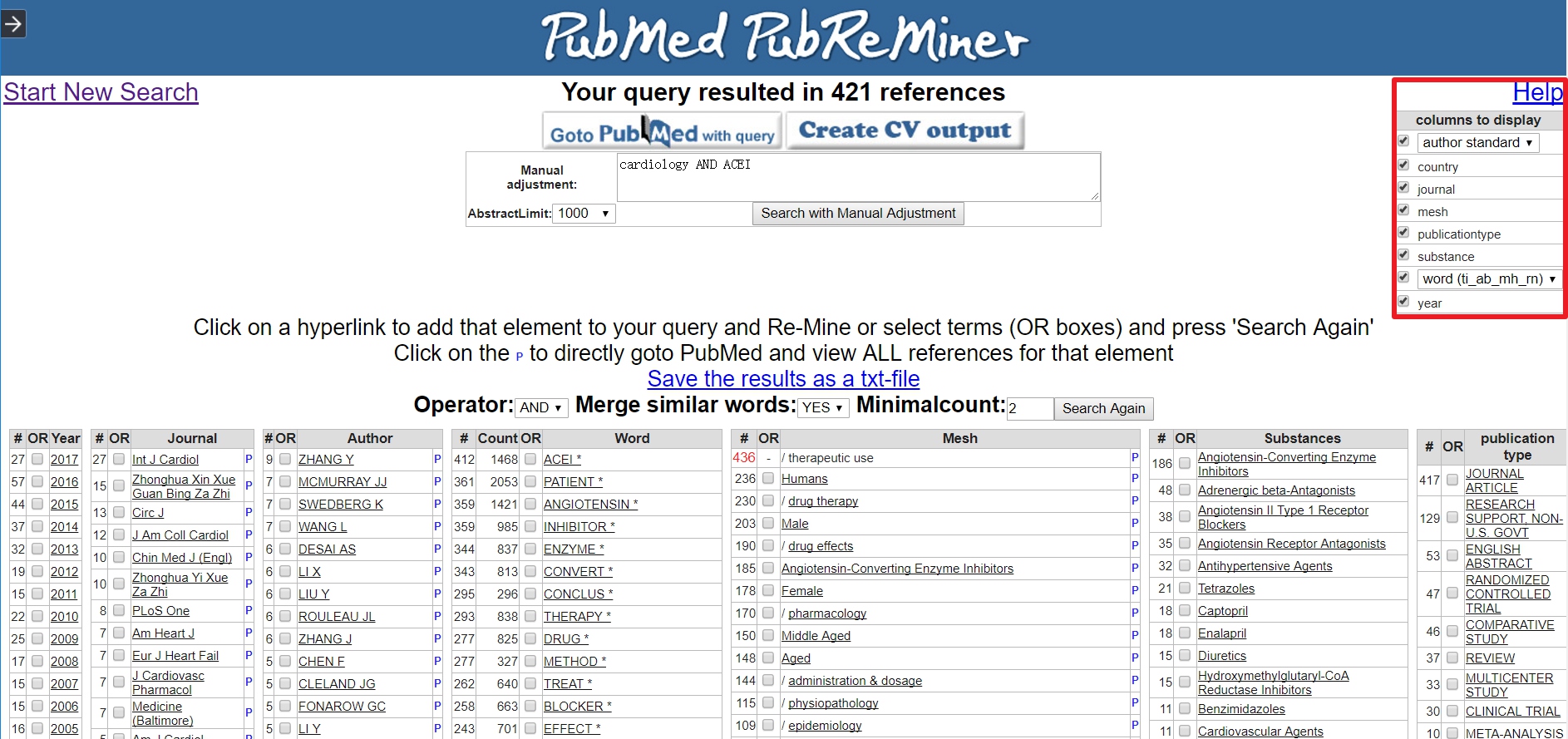Click the RANDOMIZED CONTROLLED TRIAL link
This screenshot has width=1568, height=739.
coord(1507,594)
